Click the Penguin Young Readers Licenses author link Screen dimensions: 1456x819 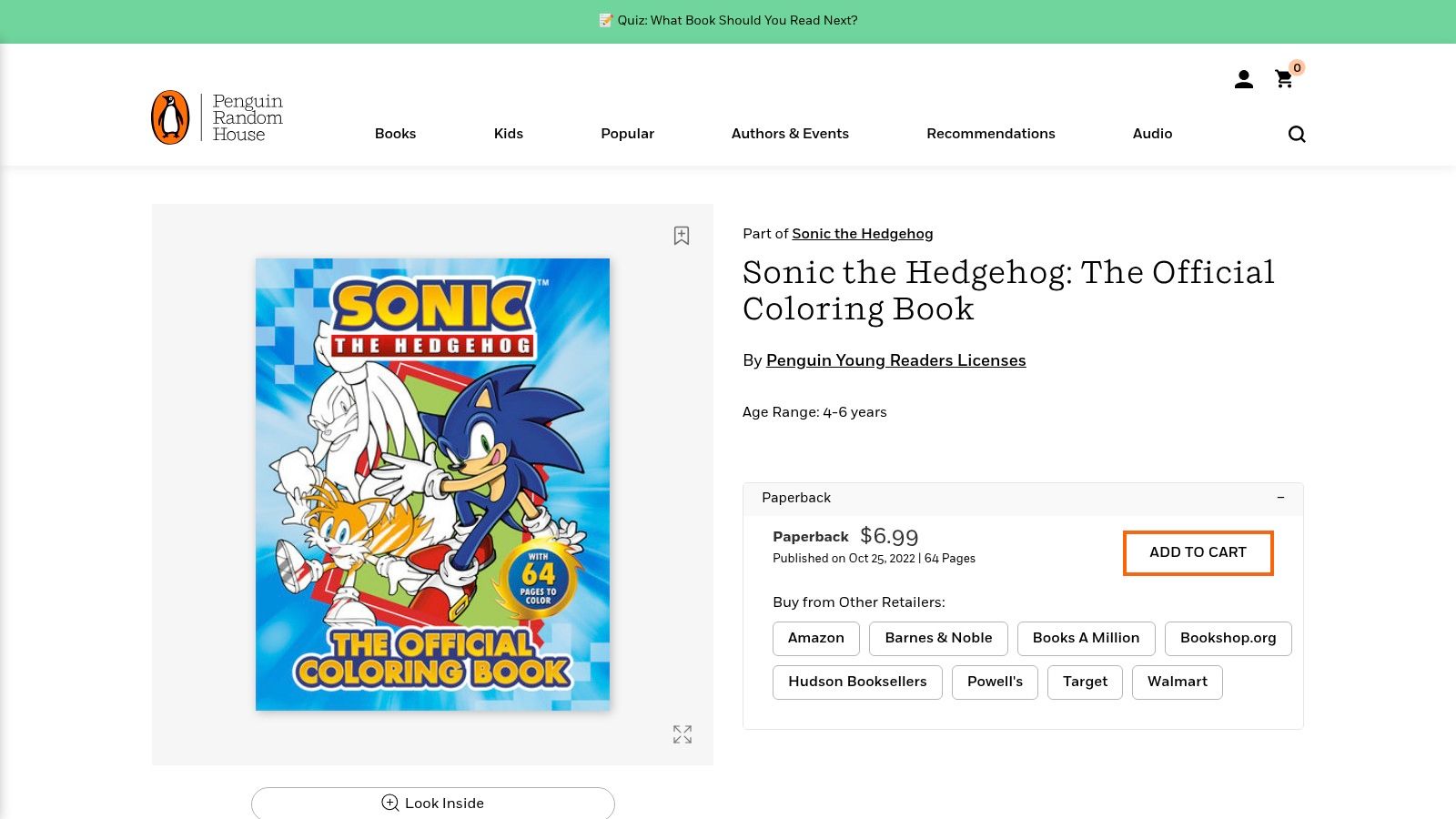896,360
